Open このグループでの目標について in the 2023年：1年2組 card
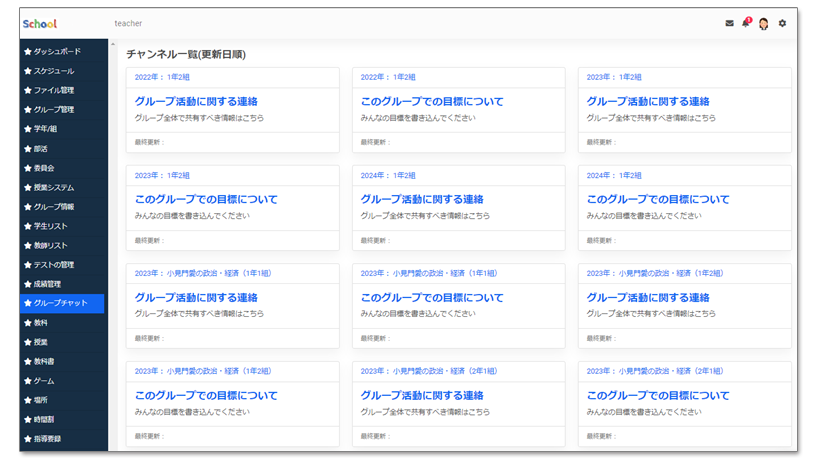 click(206, 199)
